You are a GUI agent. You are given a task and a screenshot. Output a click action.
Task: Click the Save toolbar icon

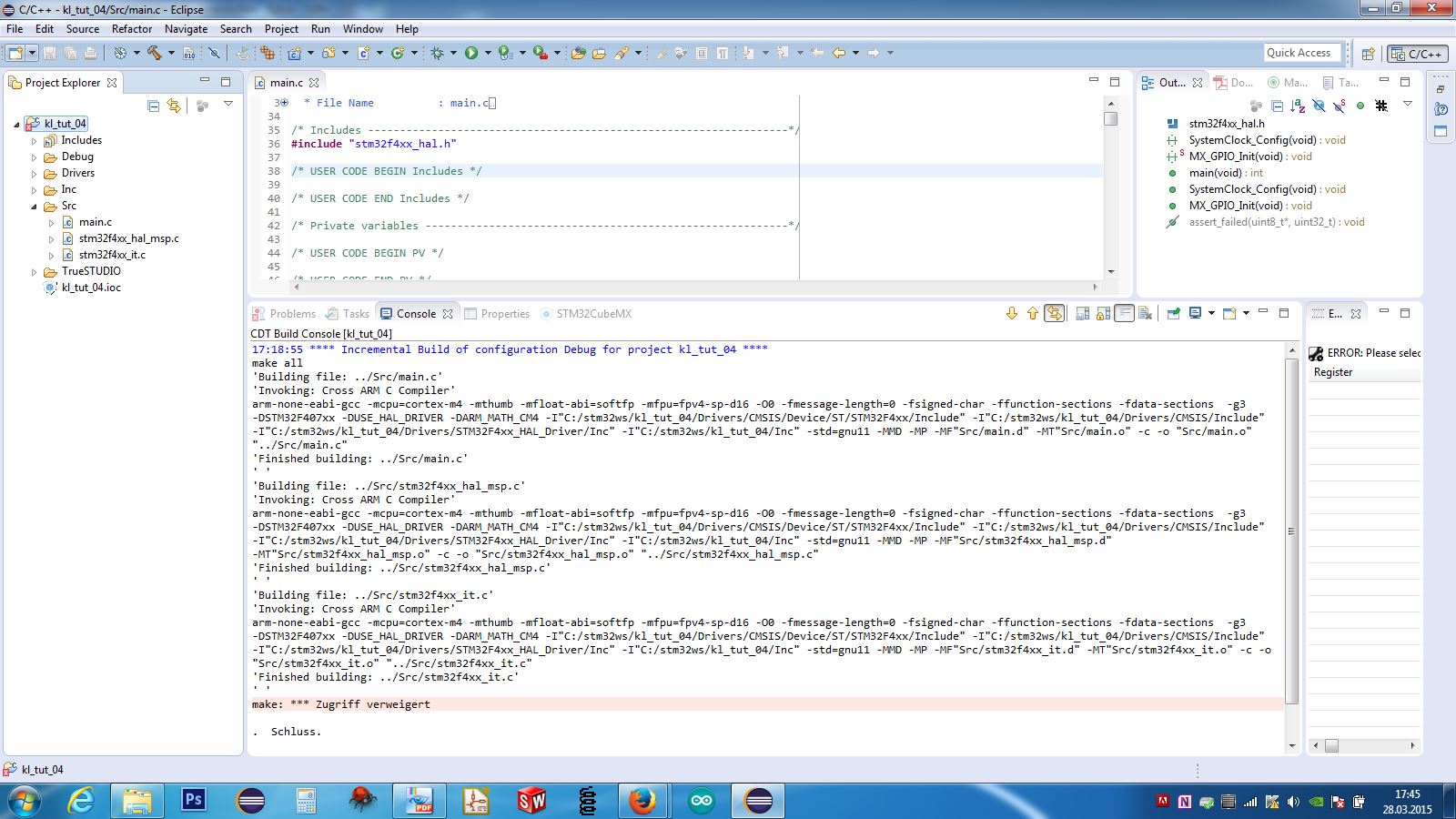49,53
